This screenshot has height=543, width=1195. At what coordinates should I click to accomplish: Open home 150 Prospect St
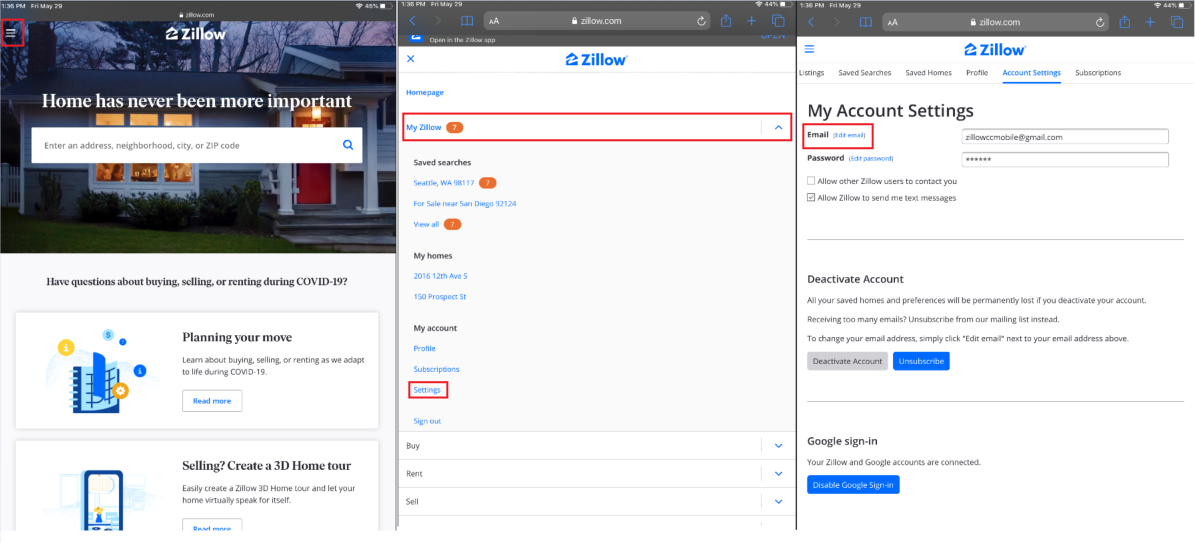click(439, 296)
